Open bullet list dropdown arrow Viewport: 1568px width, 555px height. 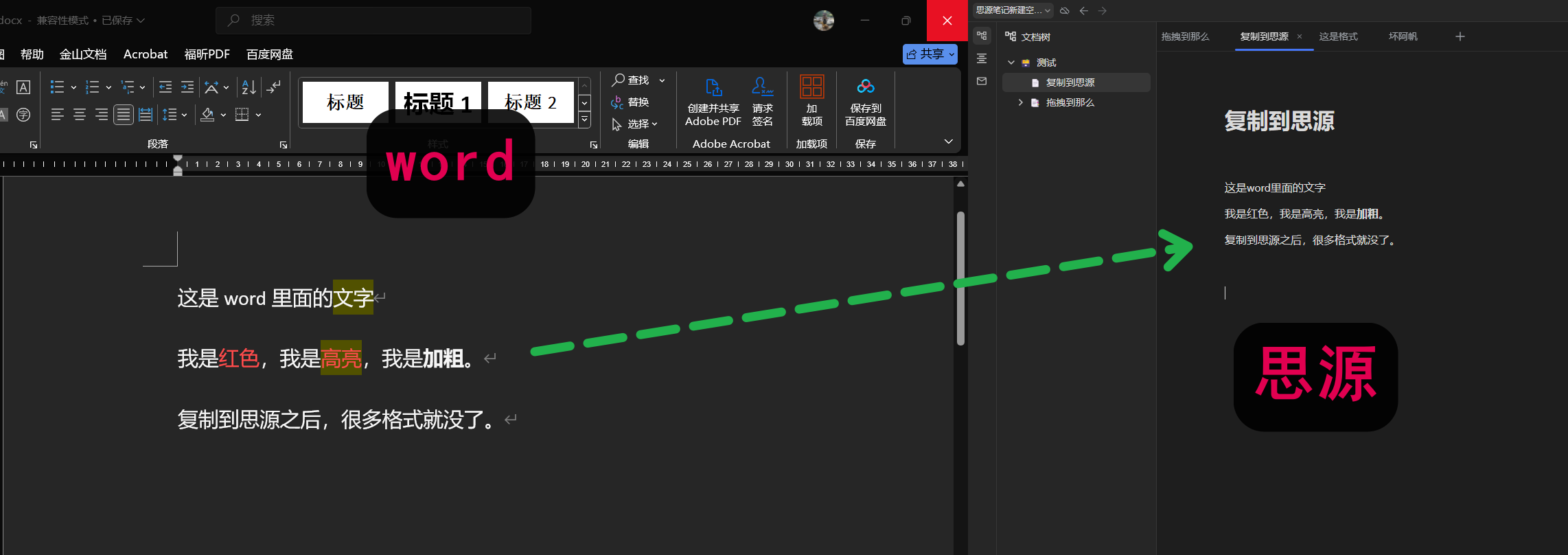click(x=73, y=88)
